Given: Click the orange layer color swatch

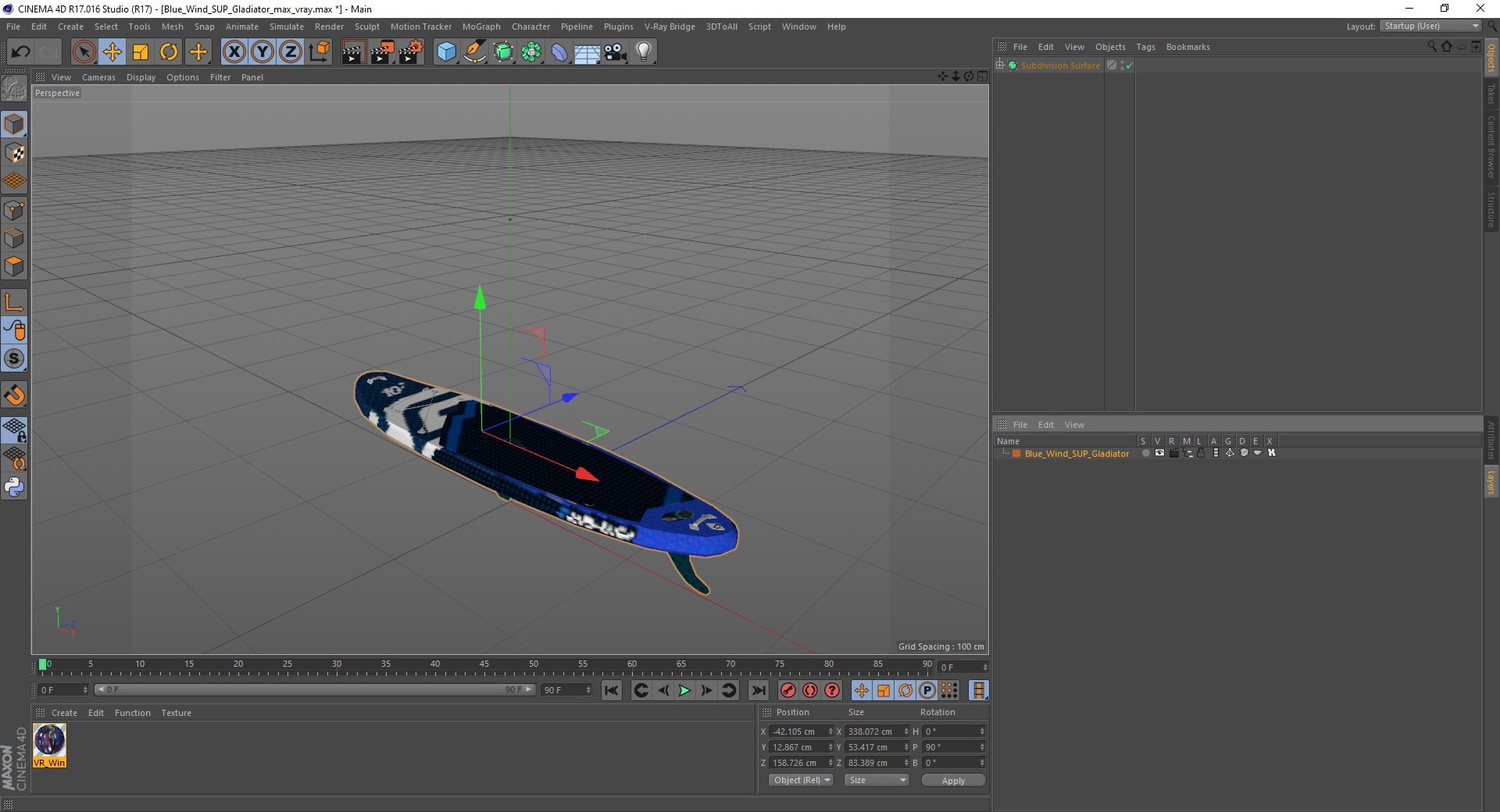Looking at the screenshot, I should tap(1016, 454).
